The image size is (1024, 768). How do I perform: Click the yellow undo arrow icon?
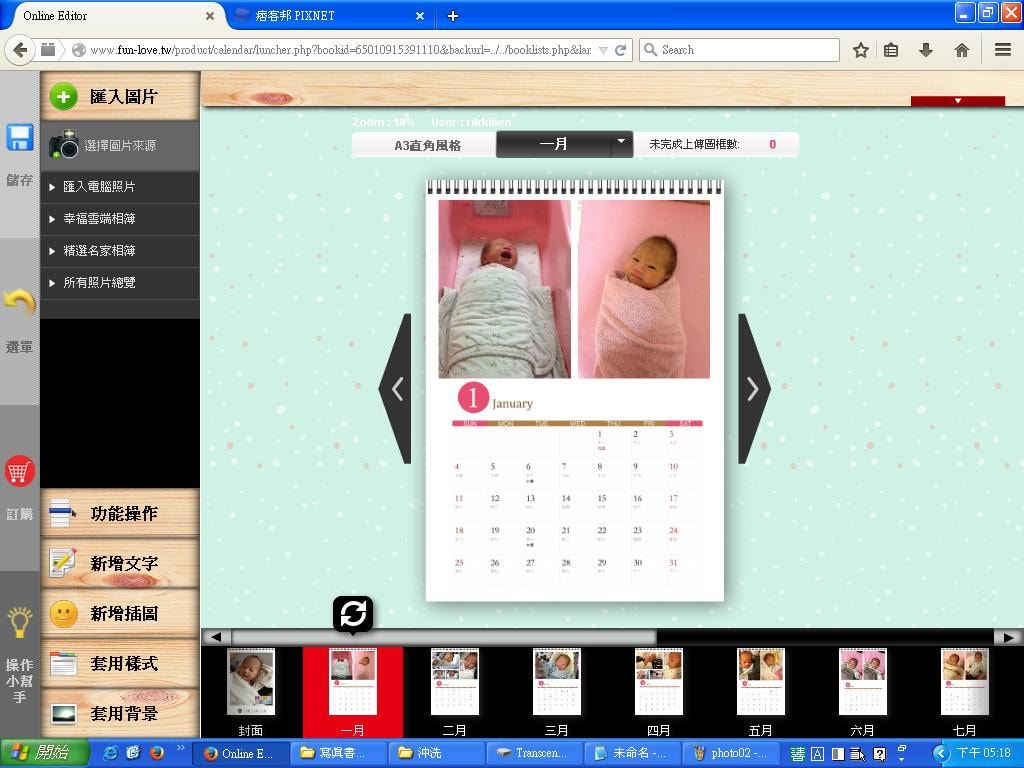click(x=19, y=302)
